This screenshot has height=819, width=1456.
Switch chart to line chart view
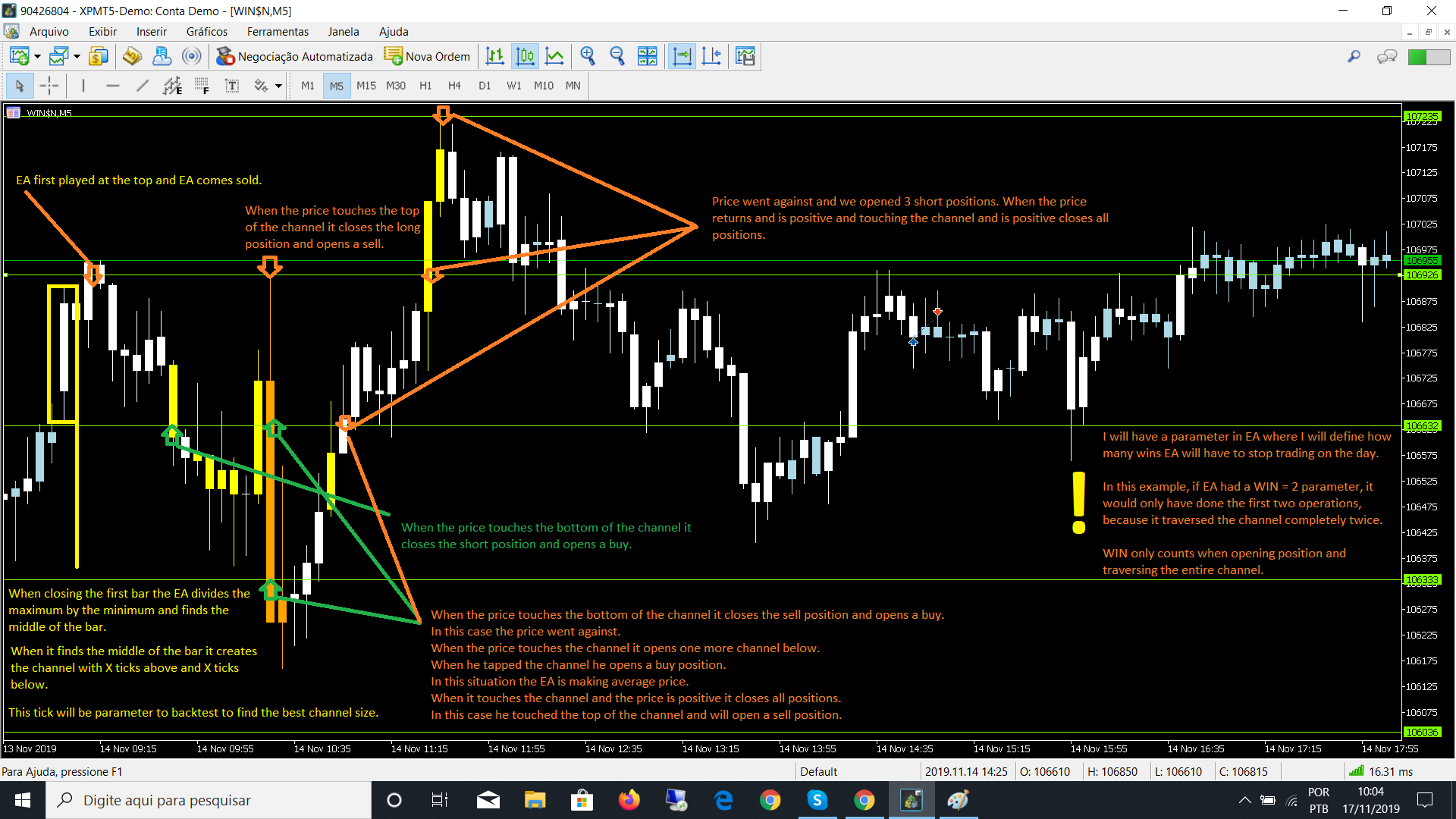555,56
